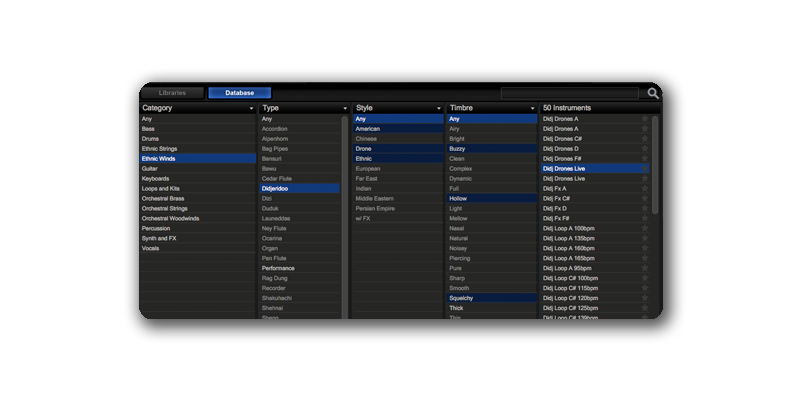The height and width of the screenshot is (400, 800).
Task: Favorite the Didj Loop A 100bpm star
Action: pyautogui.click(x=645, y=228)
